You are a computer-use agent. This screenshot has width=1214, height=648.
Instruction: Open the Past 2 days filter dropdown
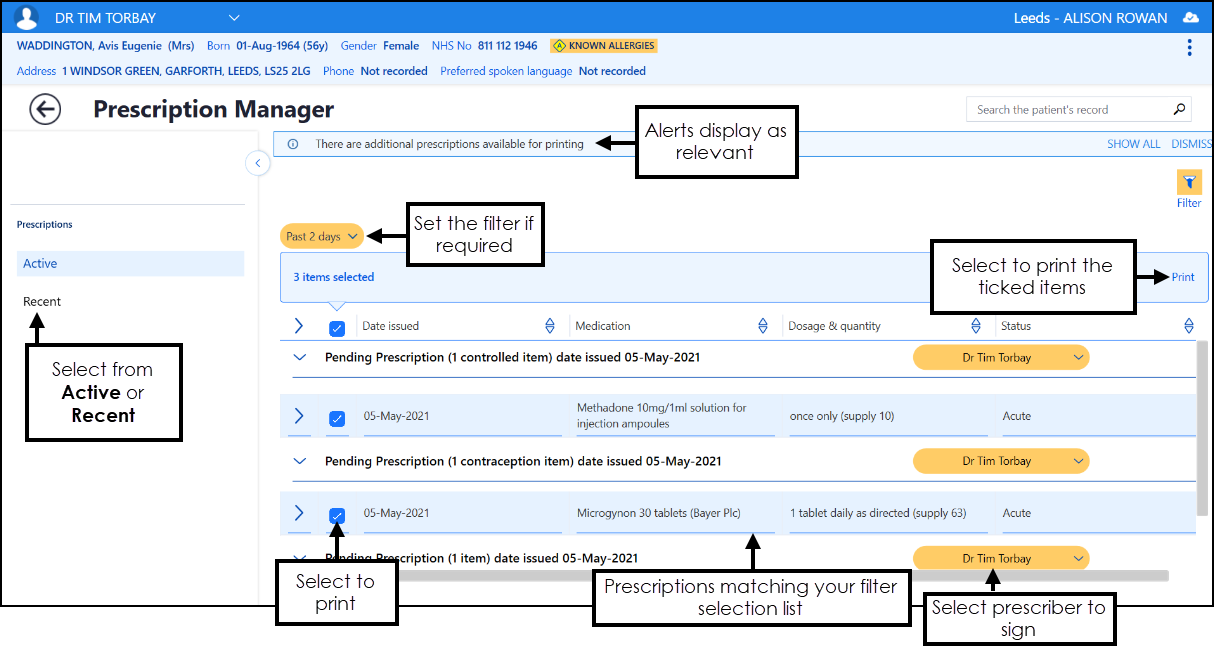point(322,237)
